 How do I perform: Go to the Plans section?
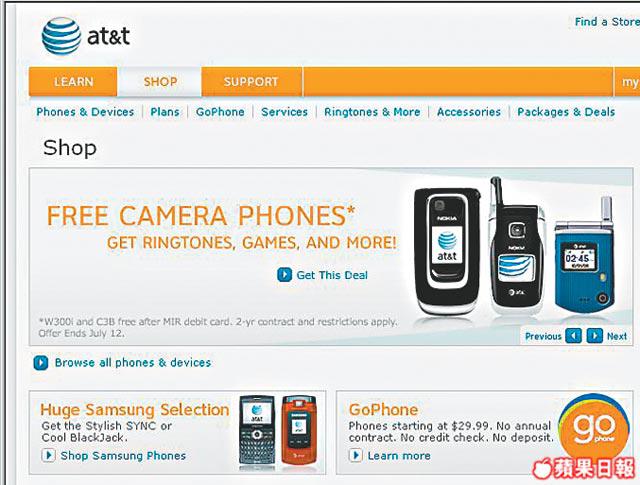165,112
